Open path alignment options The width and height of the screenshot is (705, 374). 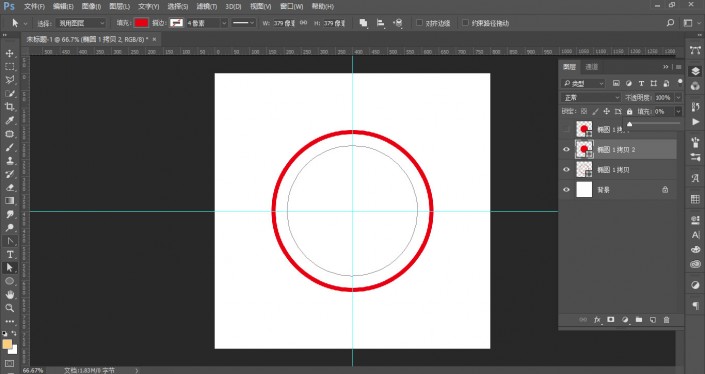[380, 23]
